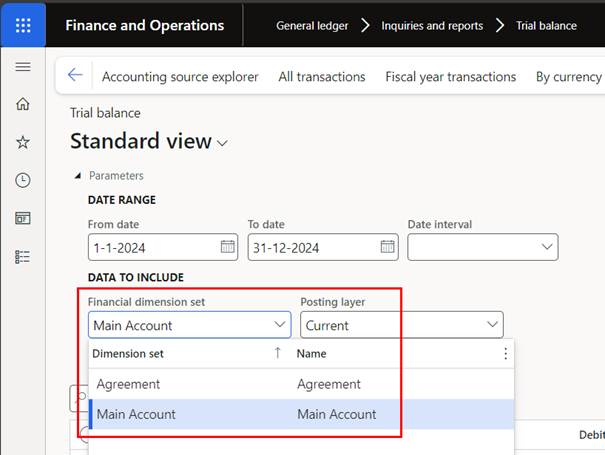Click Fiscal year transactions
This screenshot has height=455, width=605.
coord(450,76)
